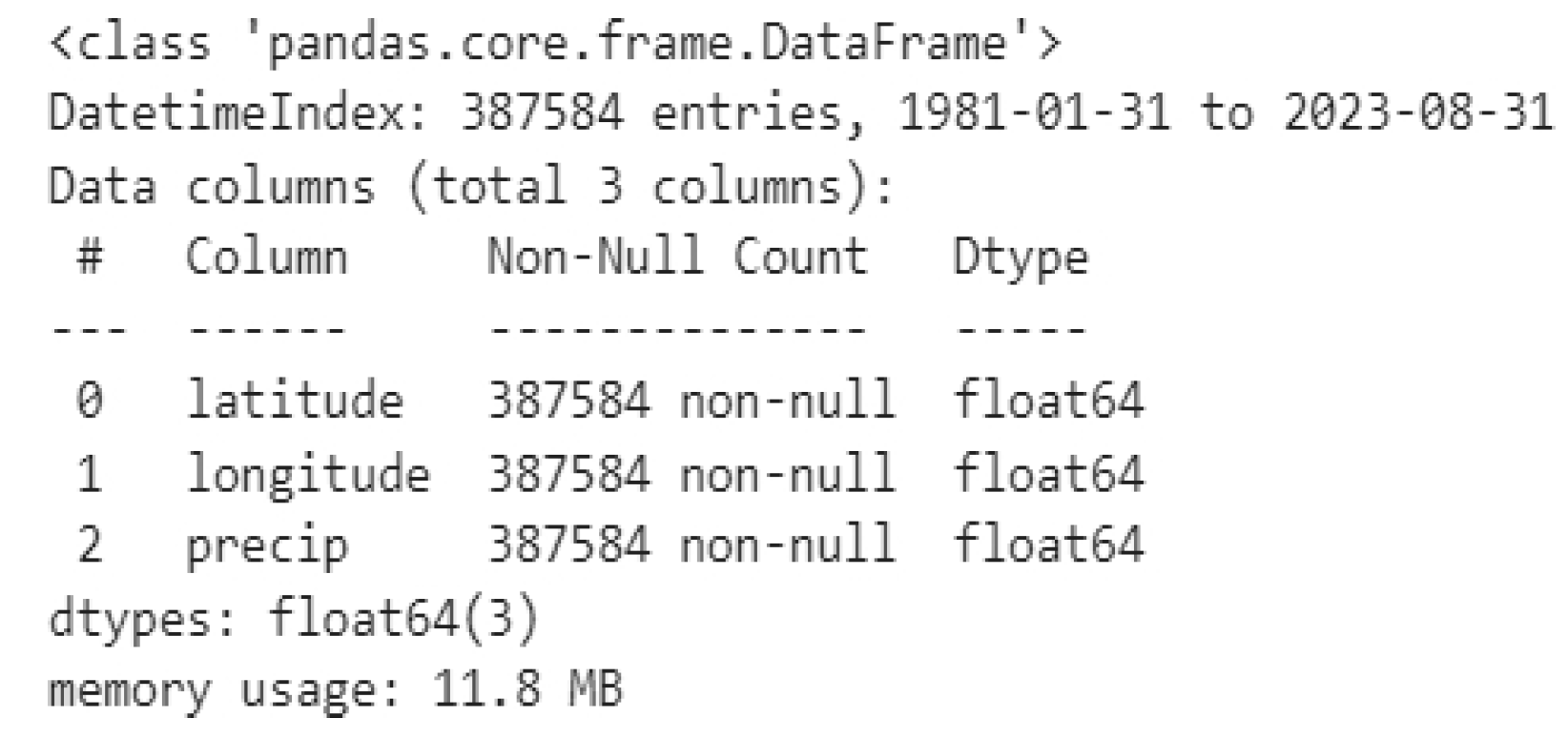This screenshot has width=1568, height=739.
Task: Click the row index 2
Action: tap(89, 545)
